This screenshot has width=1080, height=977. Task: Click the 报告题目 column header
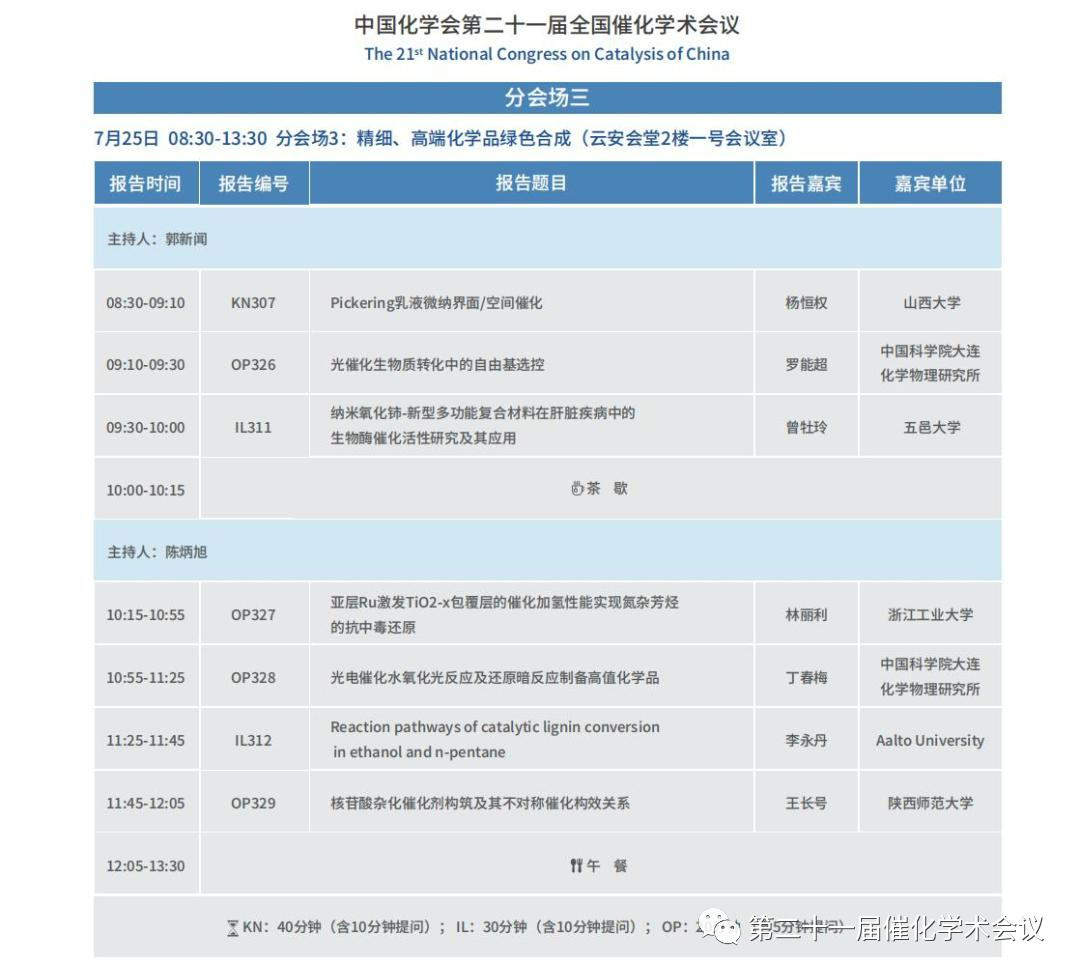point(531,183)
